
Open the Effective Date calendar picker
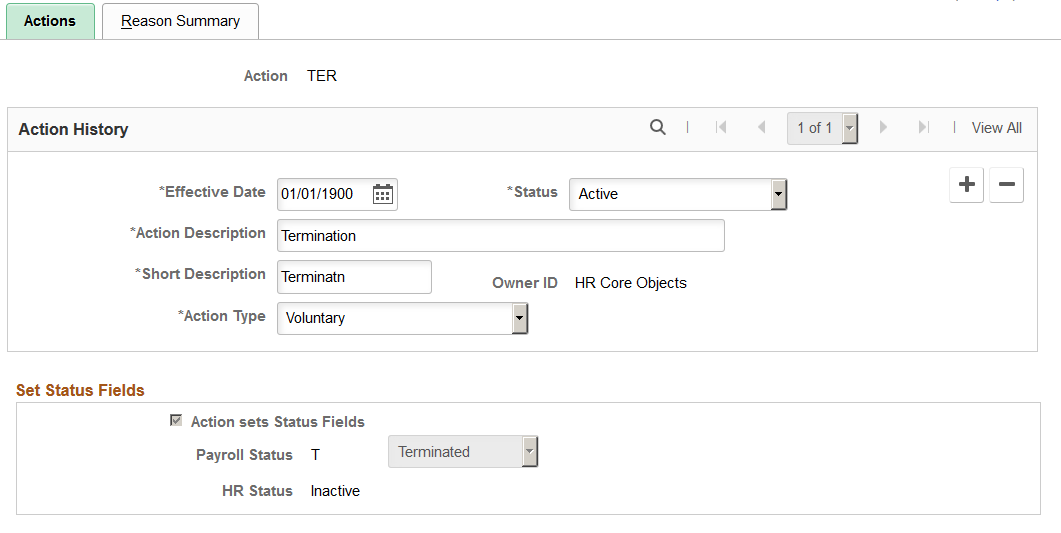tap(383, 194)
